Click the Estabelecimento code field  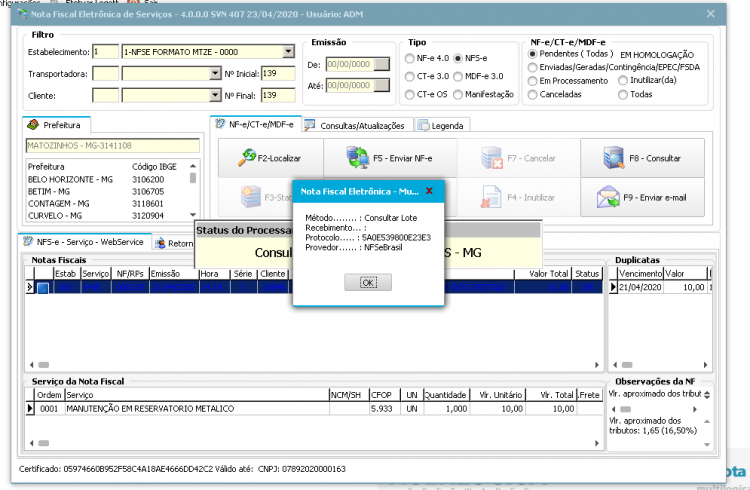(105, 52)
